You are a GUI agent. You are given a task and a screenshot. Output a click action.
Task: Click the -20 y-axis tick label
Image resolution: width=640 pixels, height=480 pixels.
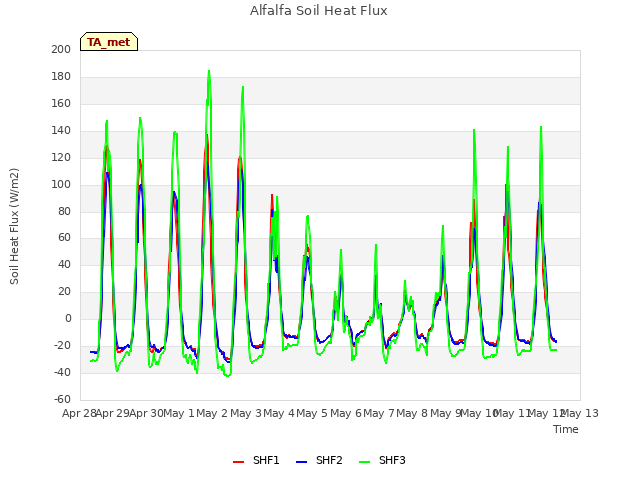[x=62, y=345]
